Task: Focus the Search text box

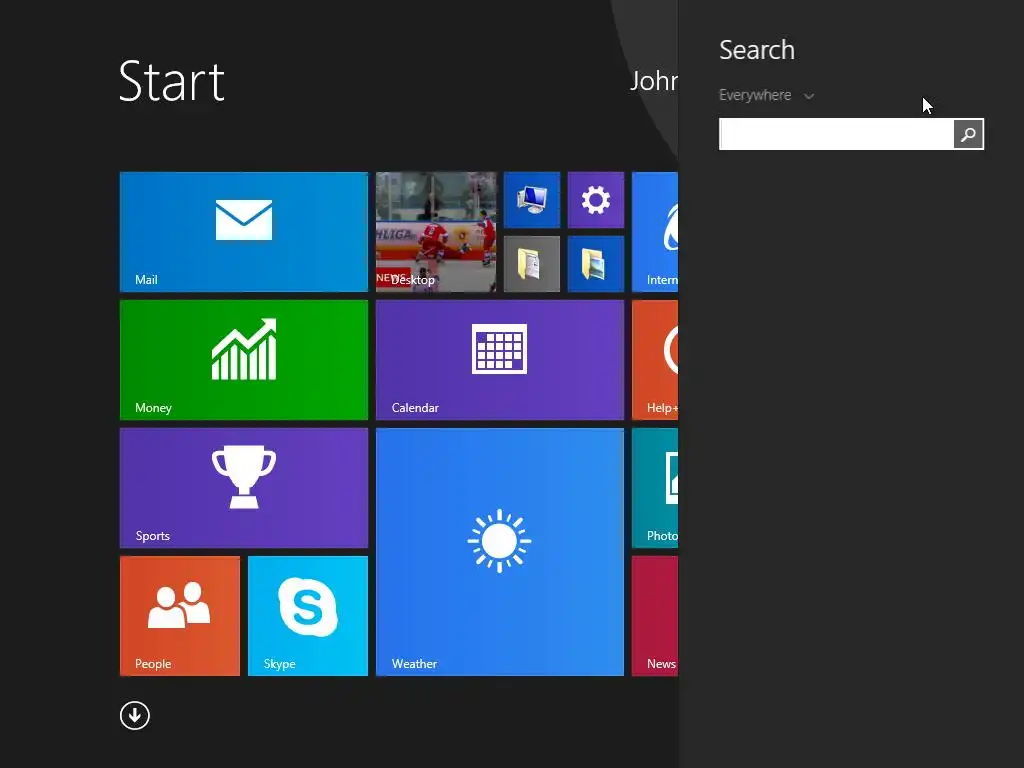Action: pyautogui.click(x=836, y=134)
